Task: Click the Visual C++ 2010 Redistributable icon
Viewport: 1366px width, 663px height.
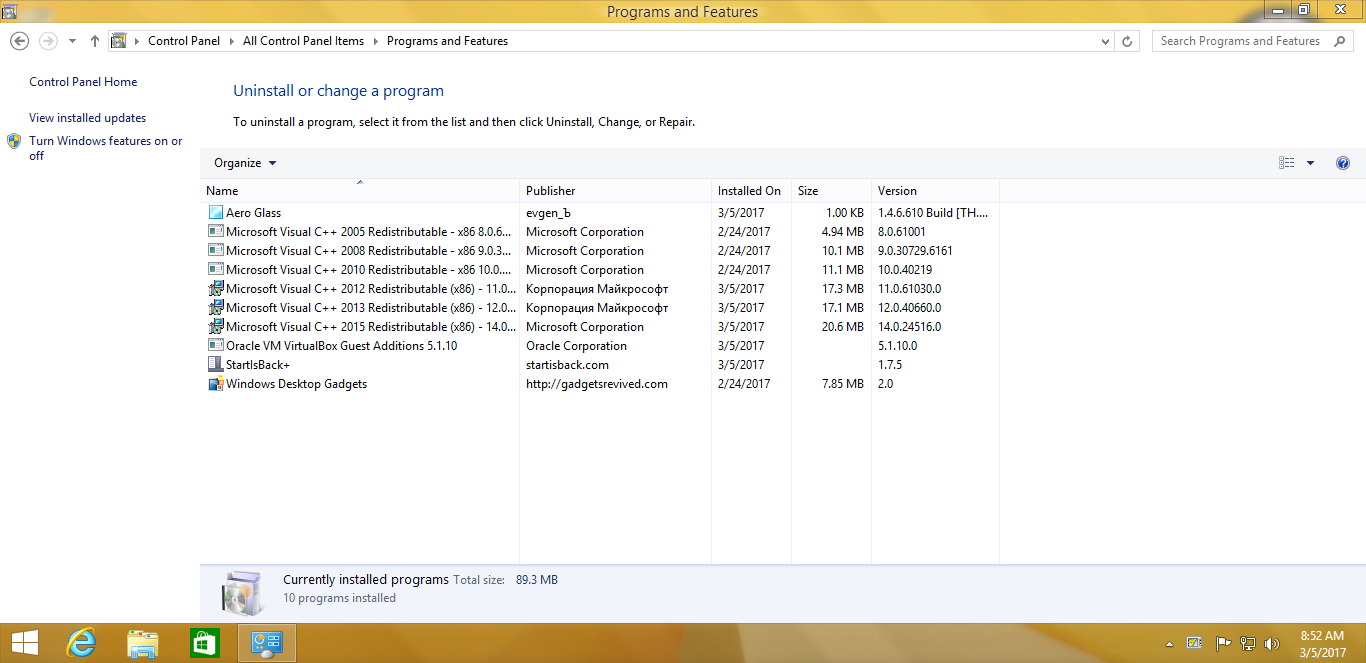Action: pos(215,270)
